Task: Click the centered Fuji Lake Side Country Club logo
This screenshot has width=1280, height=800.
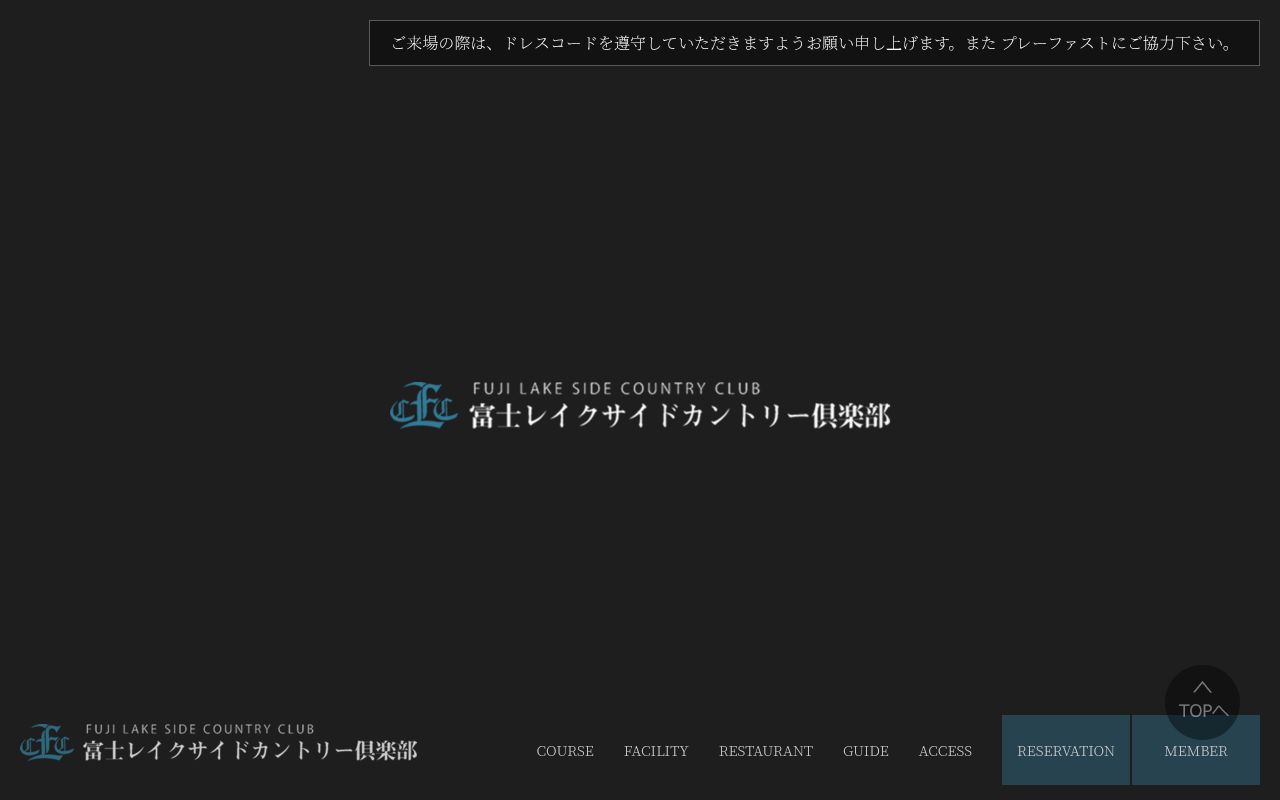Action: 640,405
